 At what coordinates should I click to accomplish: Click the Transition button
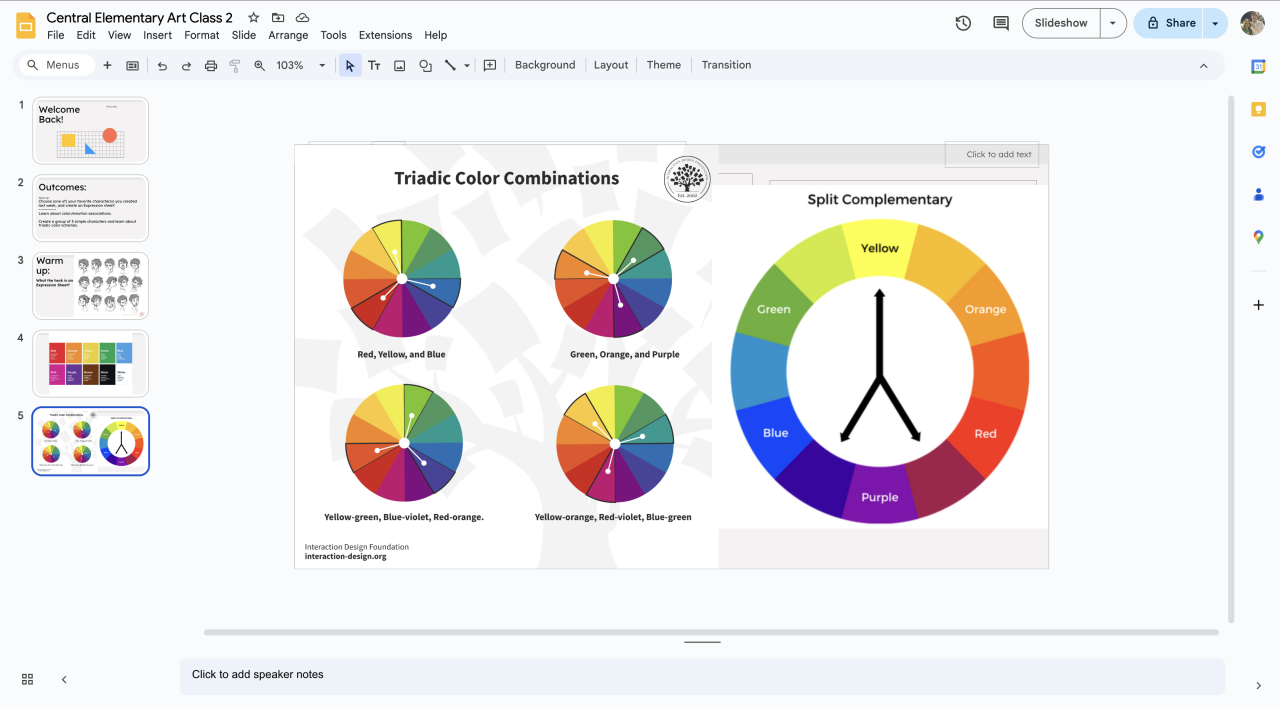(x=726, y=65)
